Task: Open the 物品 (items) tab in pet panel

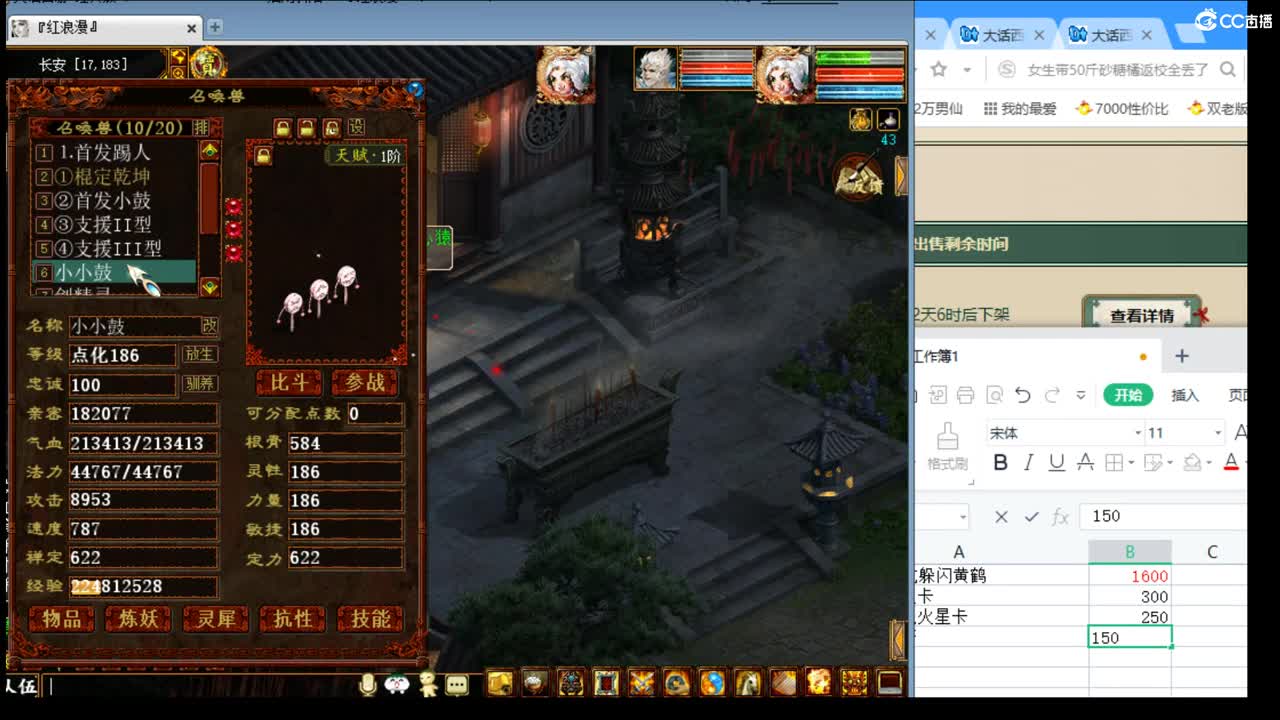Action: [62, 619]
